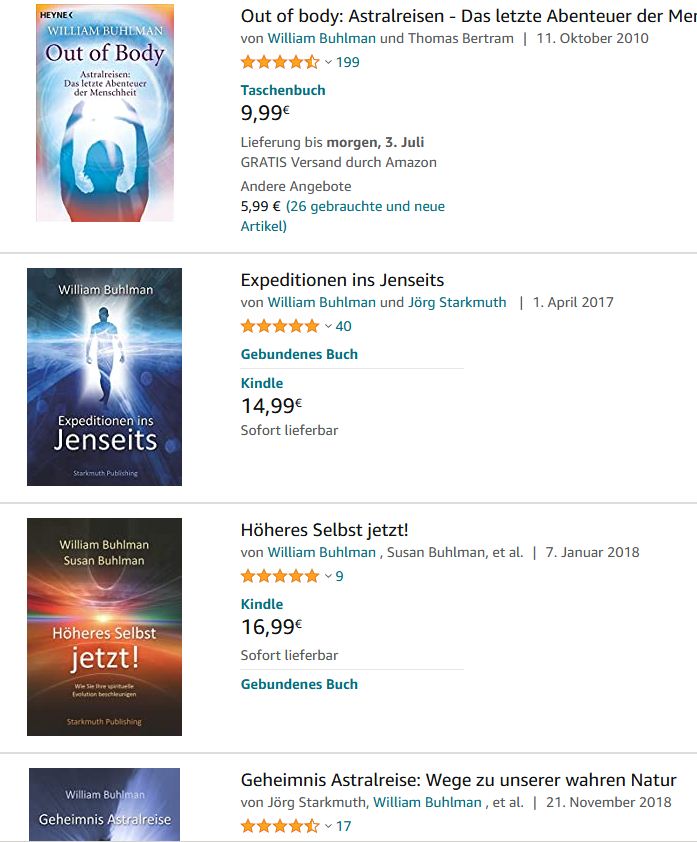This screenshot has height=842, width=697.
Task: Expand rating breakdown next to 40 reviews
Action: pos(328,326)
